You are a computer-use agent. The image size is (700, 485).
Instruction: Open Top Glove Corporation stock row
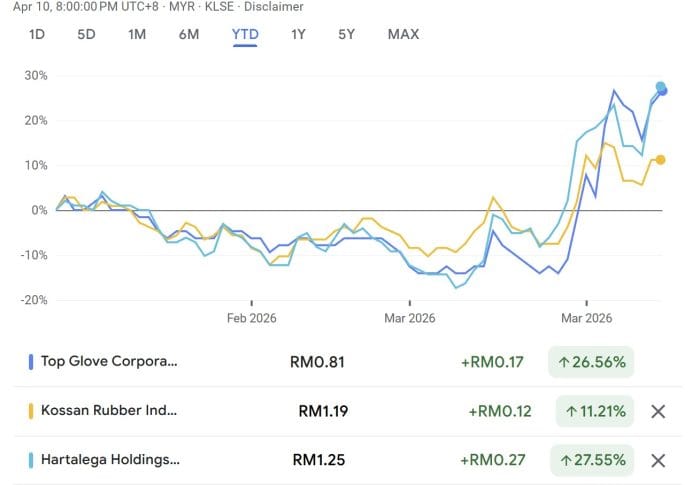(109, 362)
